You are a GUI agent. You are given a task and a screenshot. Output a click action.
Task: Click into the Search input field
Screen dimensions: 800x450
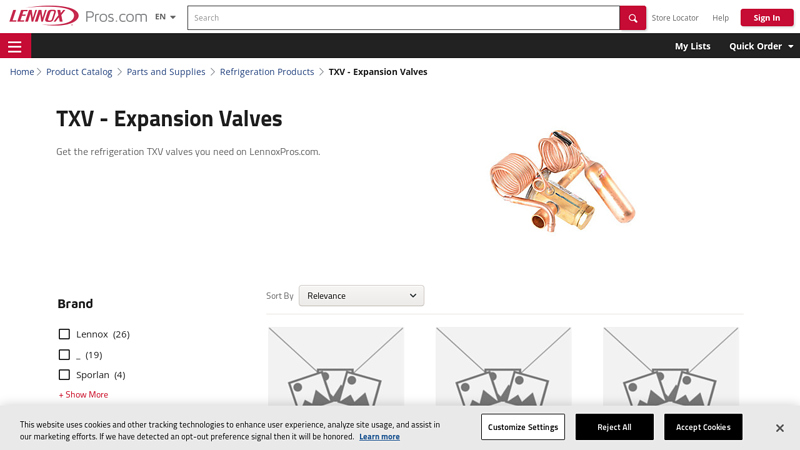(403, 18)
